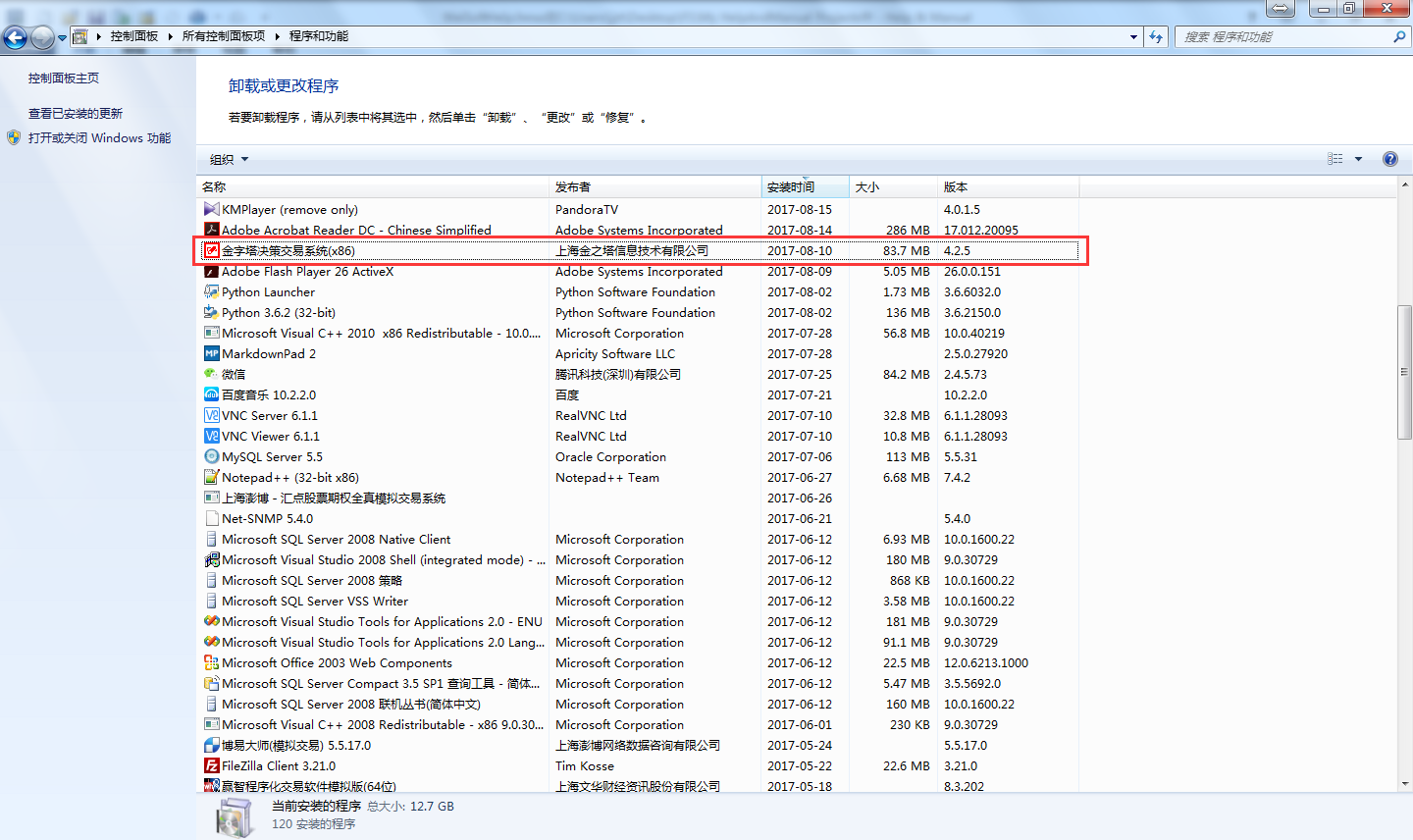
Task: Click the SQL Server Compact 3.5 SP1 icon
Action: (x=211, y=683)
